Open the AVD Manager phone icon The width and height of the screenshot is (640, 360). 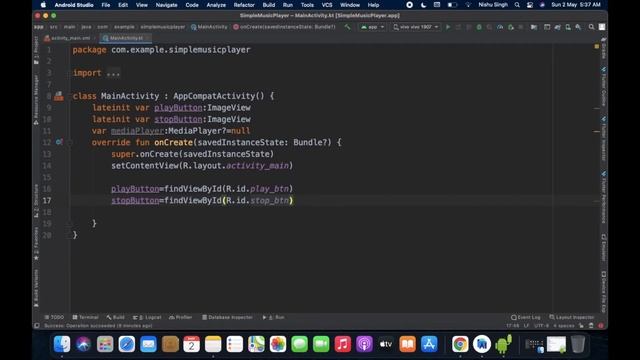pyautogui.click(x=568, y=27)
